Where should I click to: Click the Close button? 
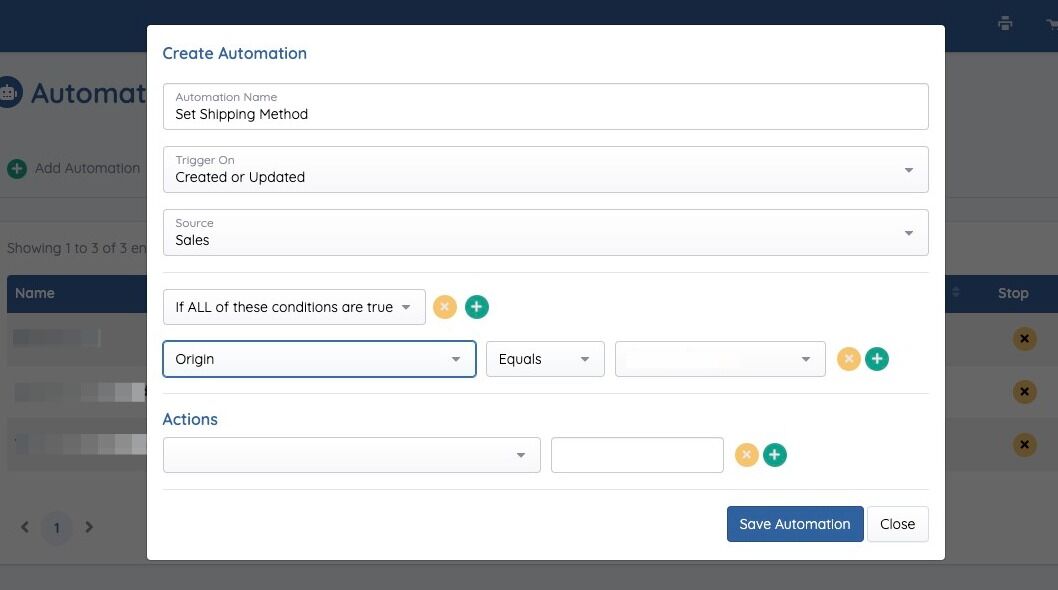click(897, 524)
